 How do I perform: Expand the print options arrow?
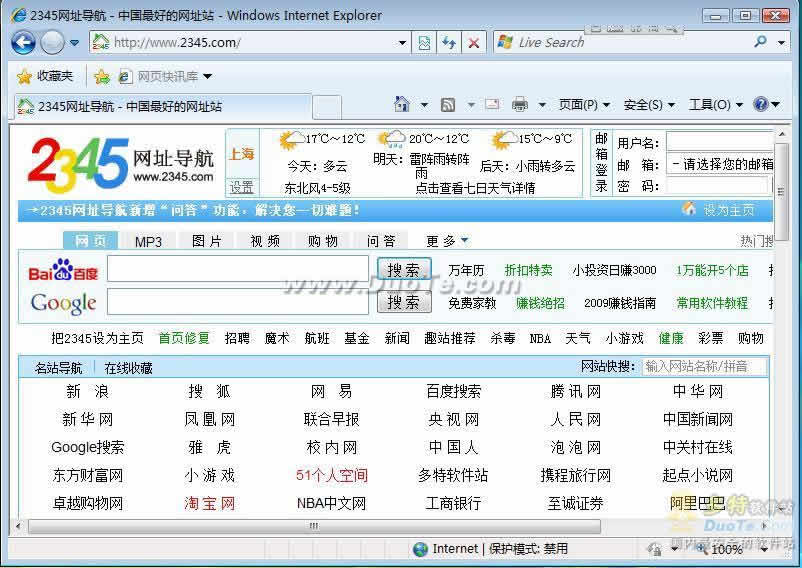click(x=542, y=105)
